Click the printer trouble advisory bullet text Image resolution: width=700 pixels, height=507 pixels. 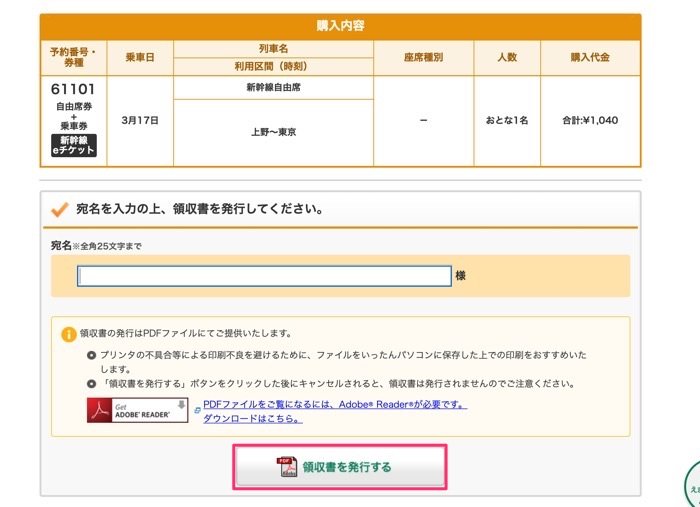click(343, 362)
